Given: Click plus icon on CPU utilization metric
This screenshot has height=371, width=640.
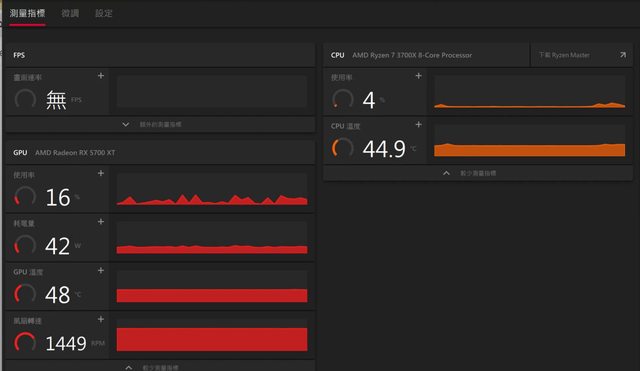Looking at the screenshot, I should tap(418, 76).
